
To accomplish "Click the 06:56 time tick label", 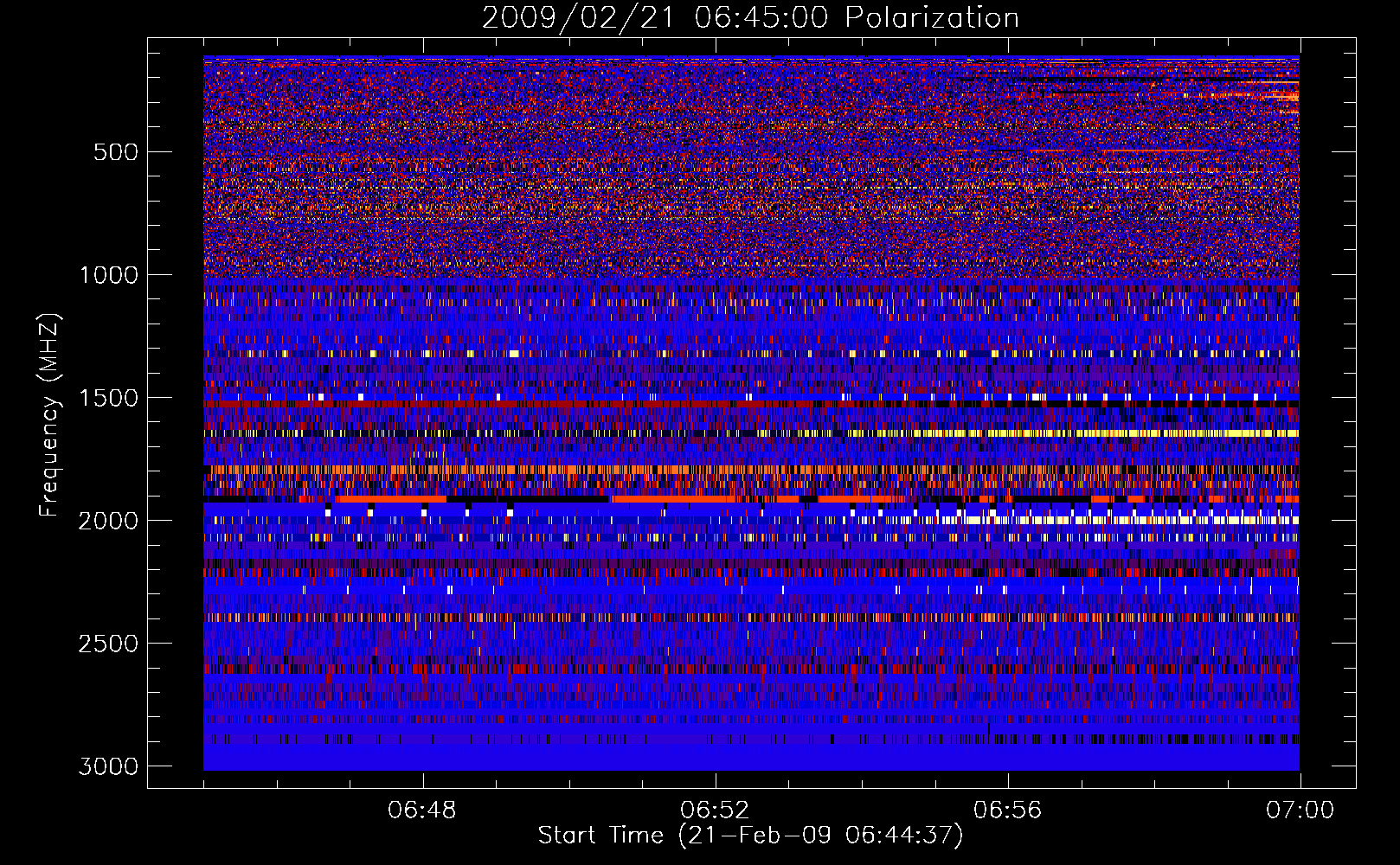I will [x=1007, y=811].
